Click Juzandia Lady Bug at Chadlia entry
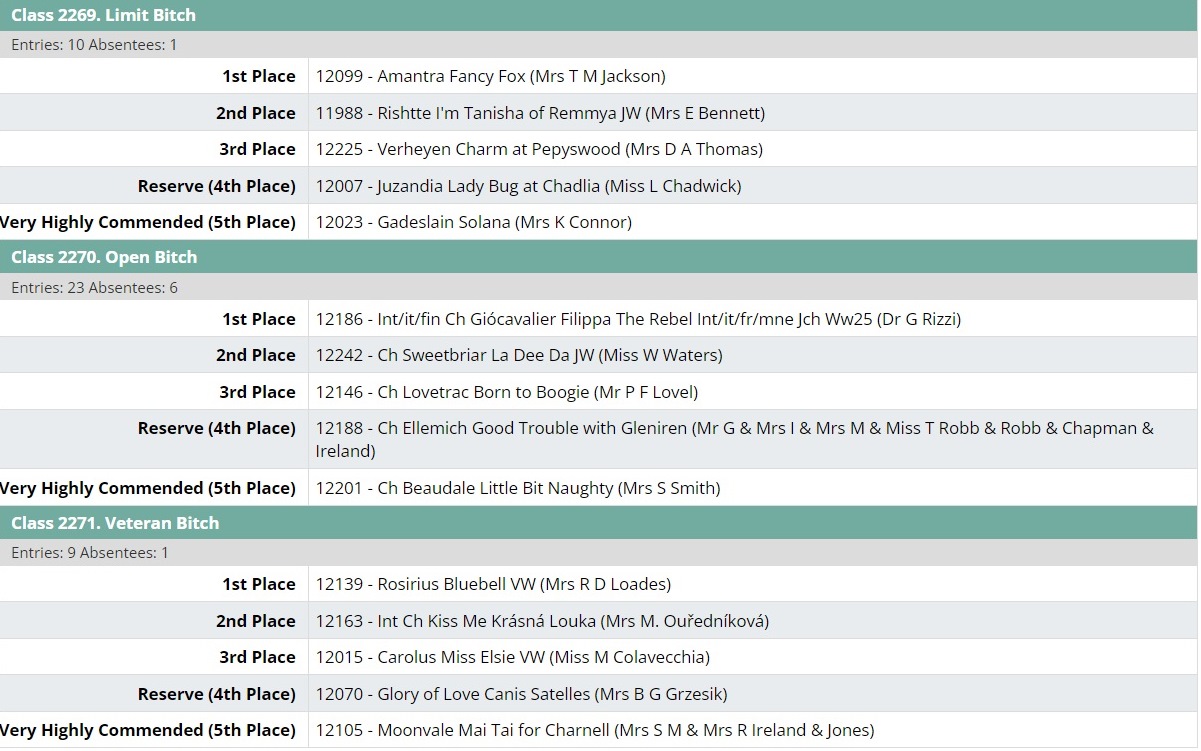Image resolution: width=1201 pixels, height=751 pixels. click(528, 186)
